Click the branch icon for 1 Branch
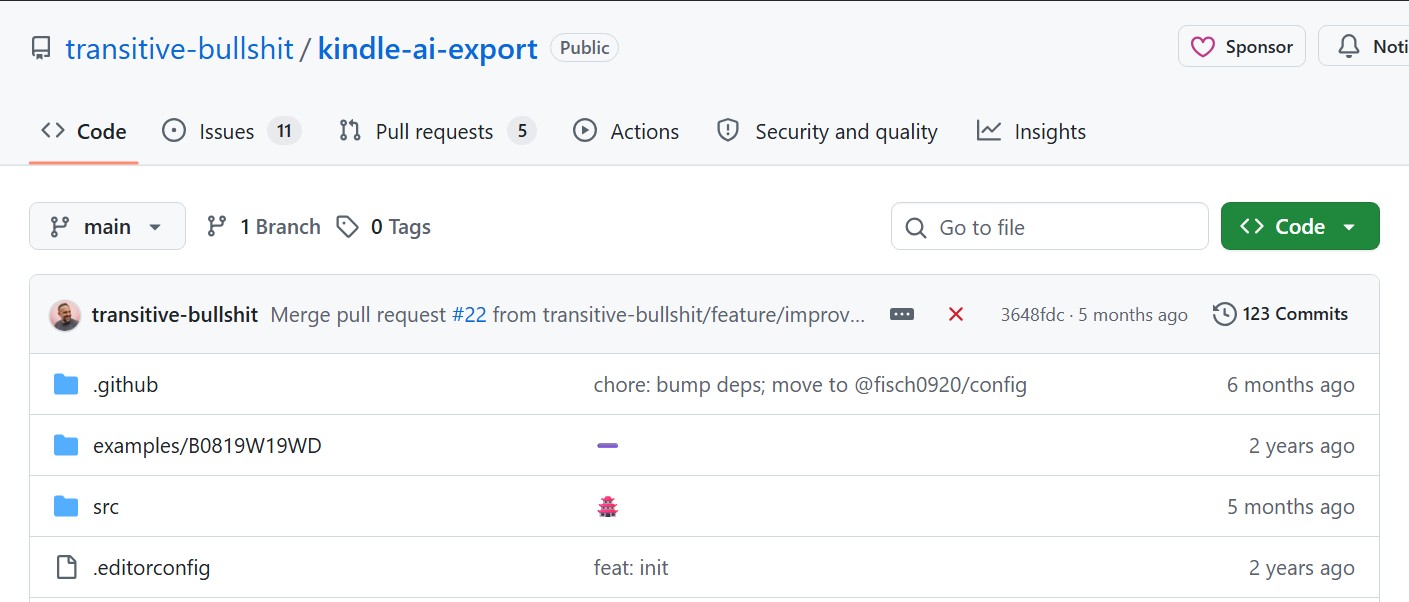 tap(217, 227)
